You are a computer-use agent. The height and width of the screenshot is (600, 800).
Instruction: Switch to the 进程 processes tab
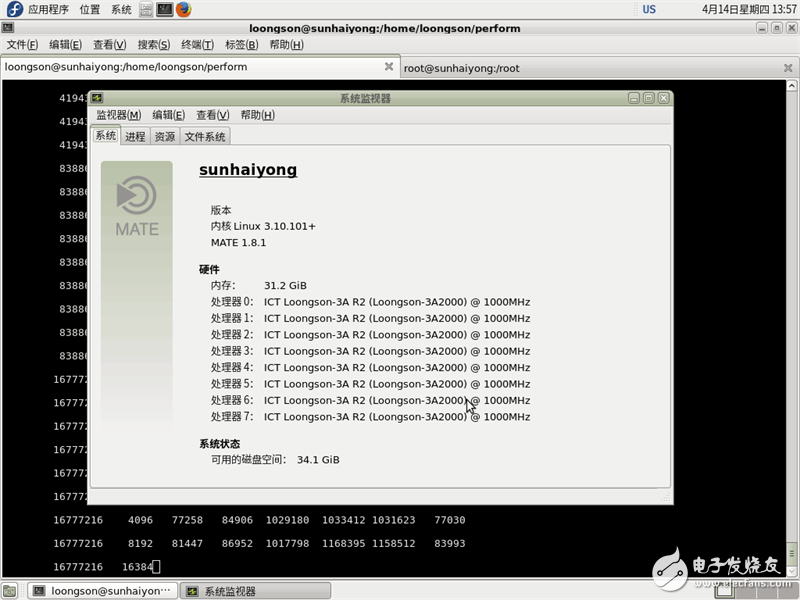(135, 136)
